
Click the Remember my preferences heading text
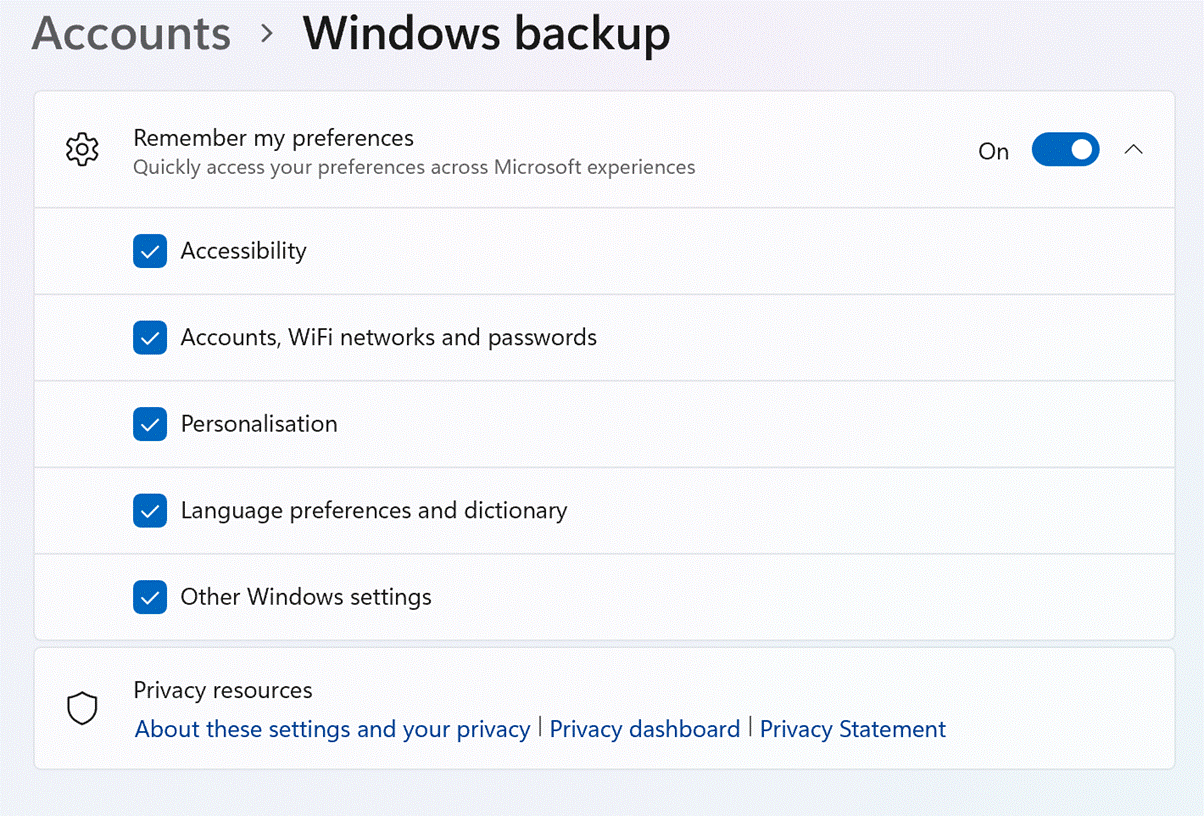(x=273, y=138)
